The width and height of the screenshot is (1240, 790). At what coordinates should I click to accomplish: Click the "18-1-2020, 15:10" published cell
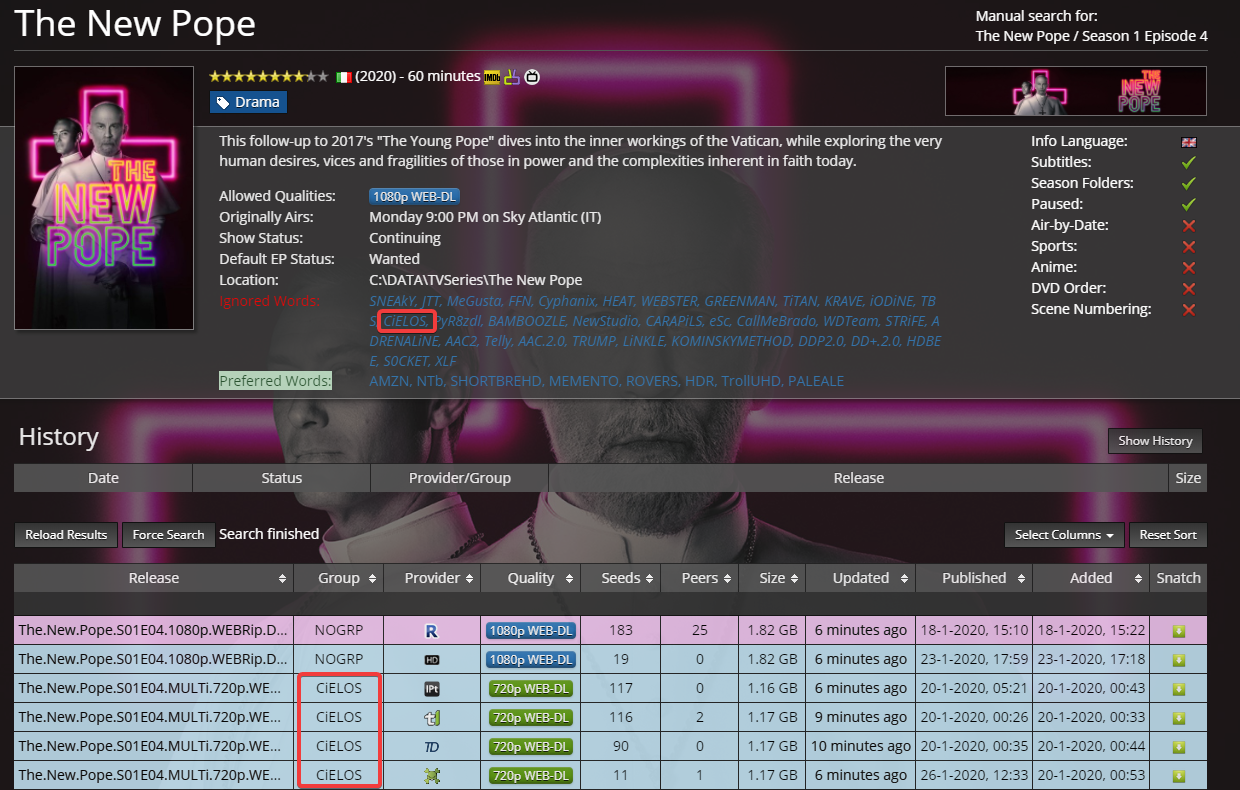(974, 631)
